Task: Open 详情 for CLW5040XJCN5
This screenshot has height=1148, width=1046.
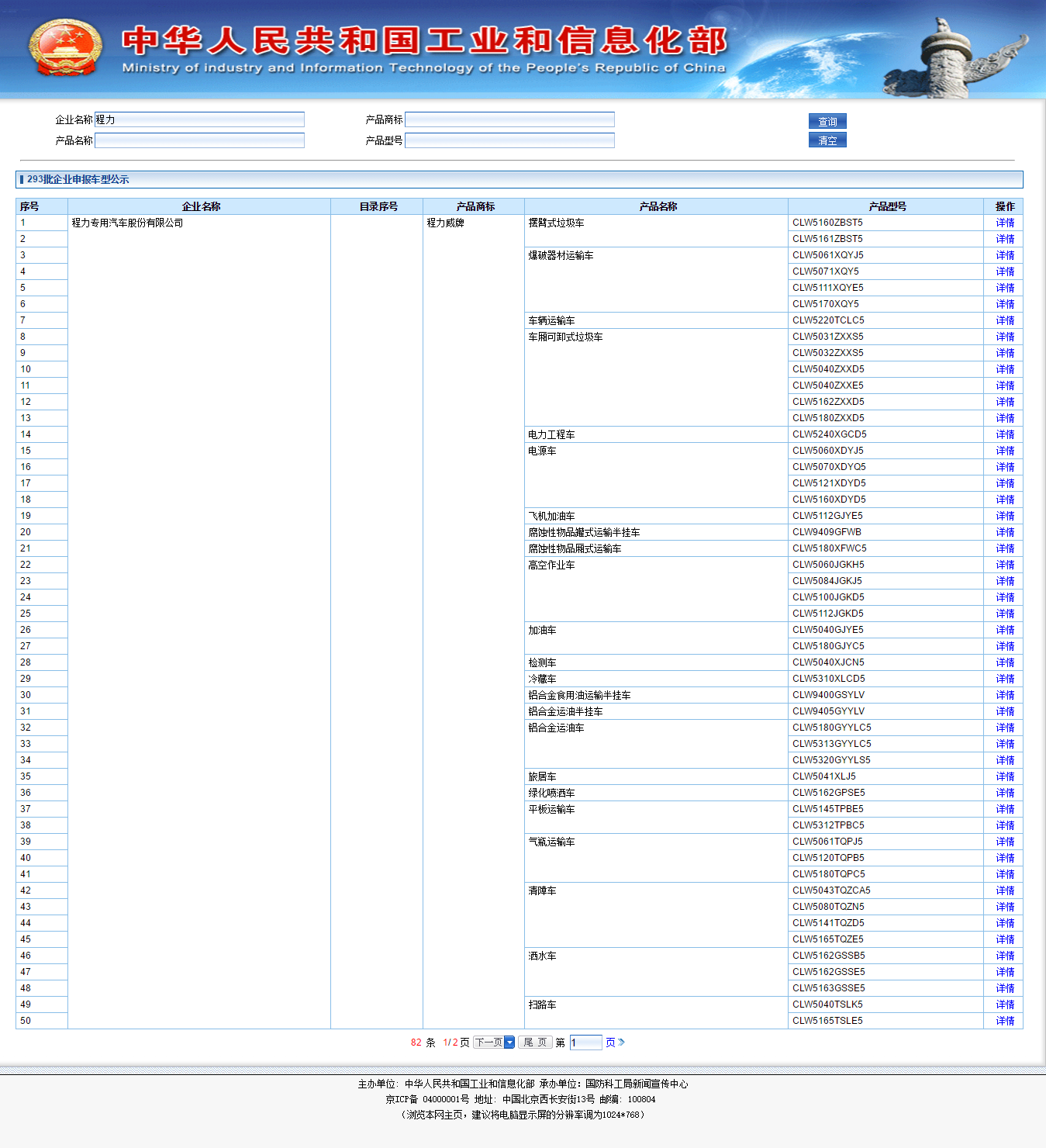Action: point(1005,662)
